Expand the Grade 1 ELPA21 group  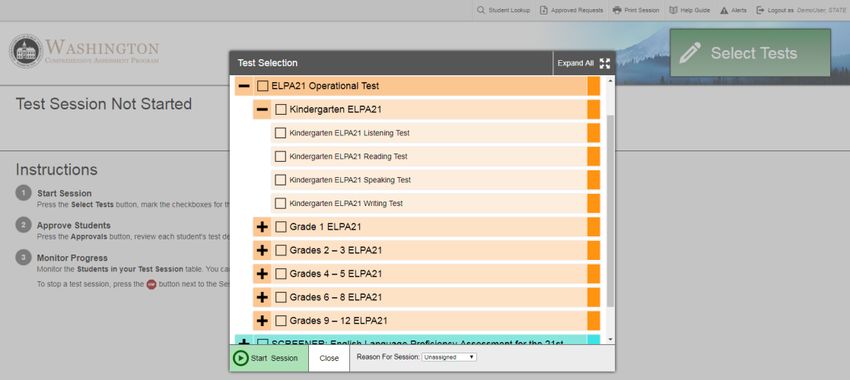pos(262,227)
